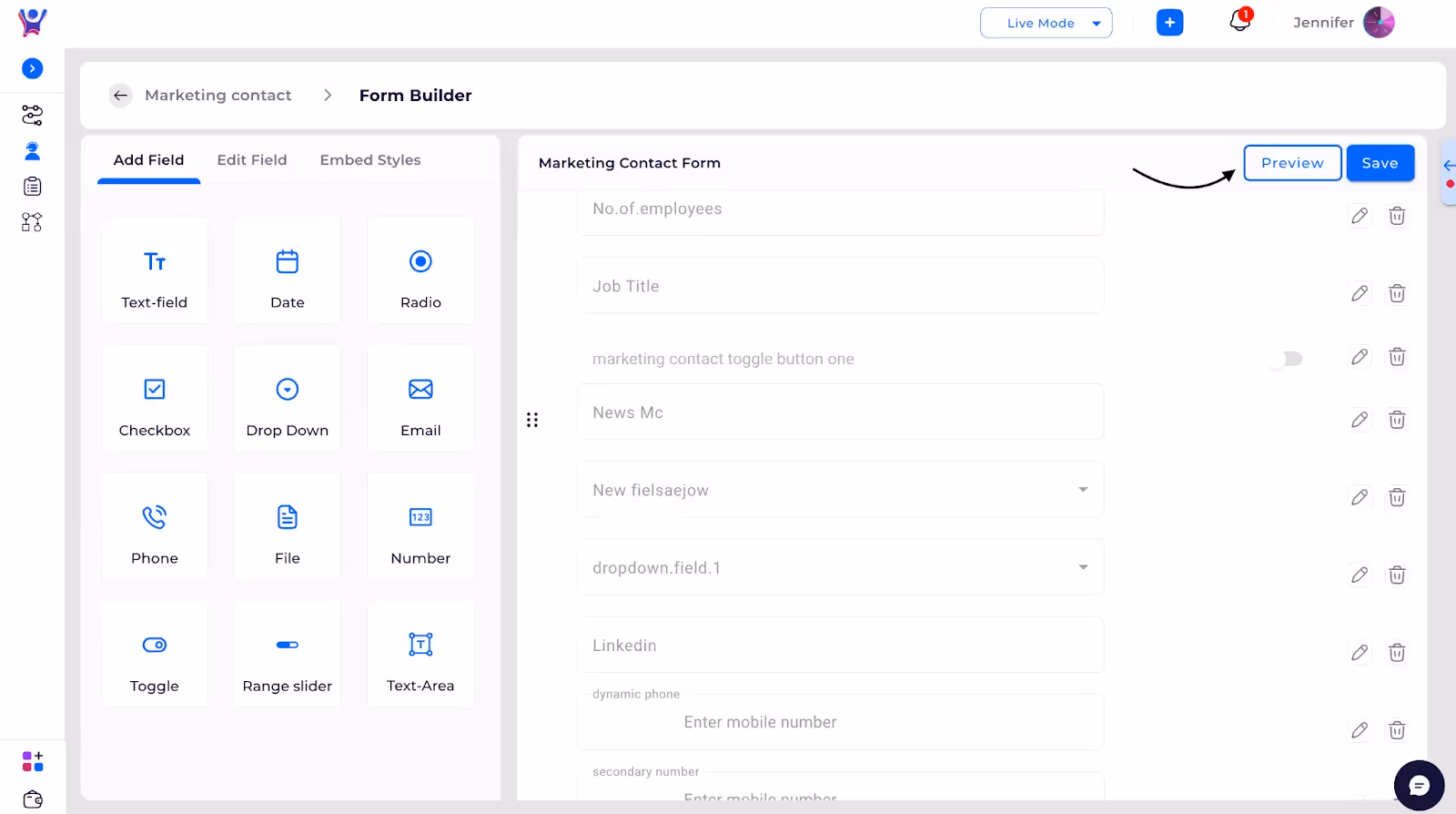Navigate to Marketing contact breadcrumb

(218, 96)
